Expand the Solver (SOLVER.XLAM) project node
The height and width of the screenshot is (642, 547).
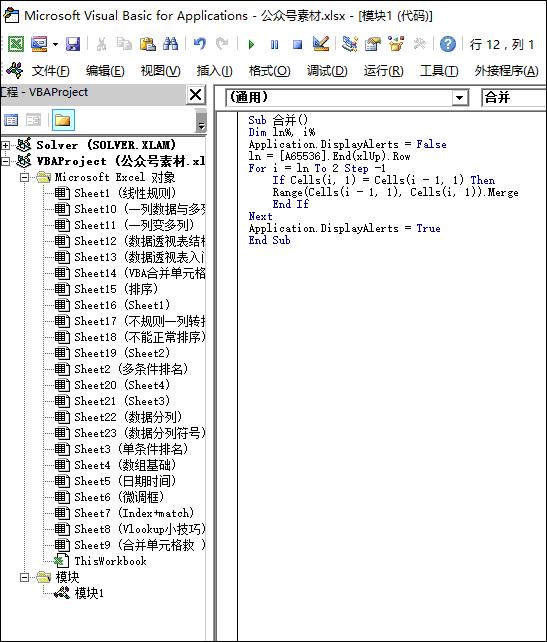tap(5, 145)
